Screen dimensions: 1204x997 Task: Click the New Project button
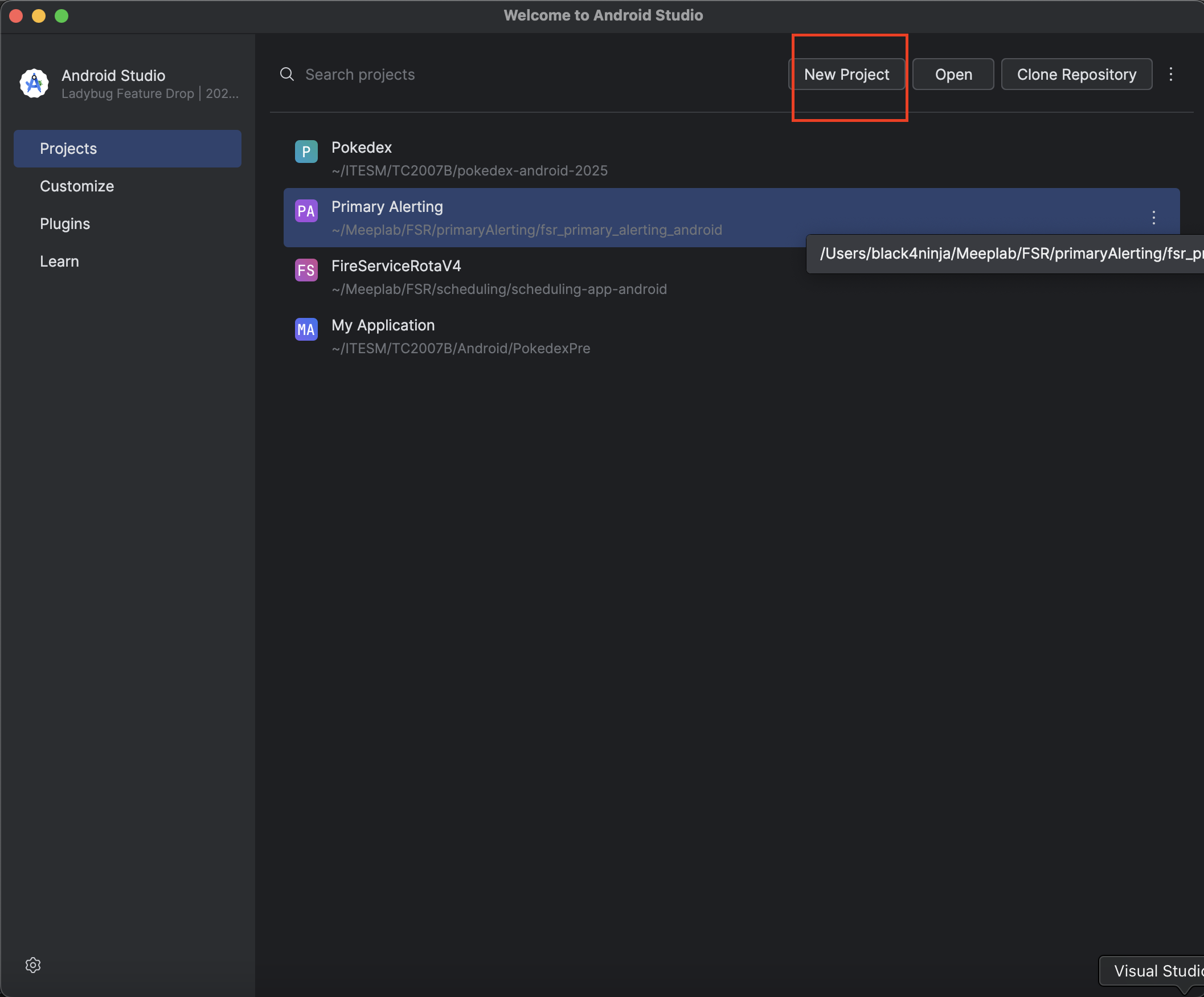[846, 75]
